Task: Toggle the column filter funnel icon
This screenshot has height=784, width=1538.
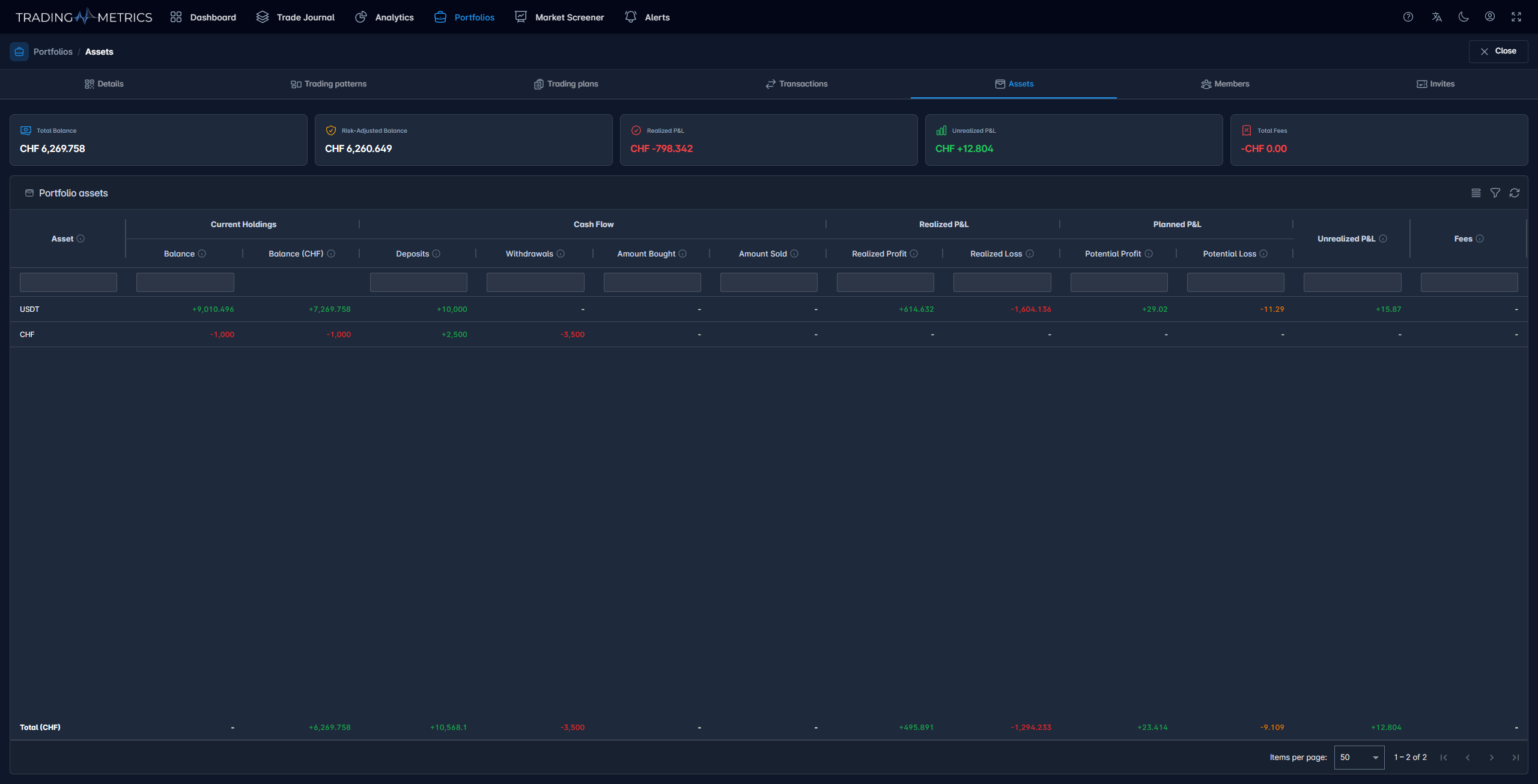Action: (1495, 193)
